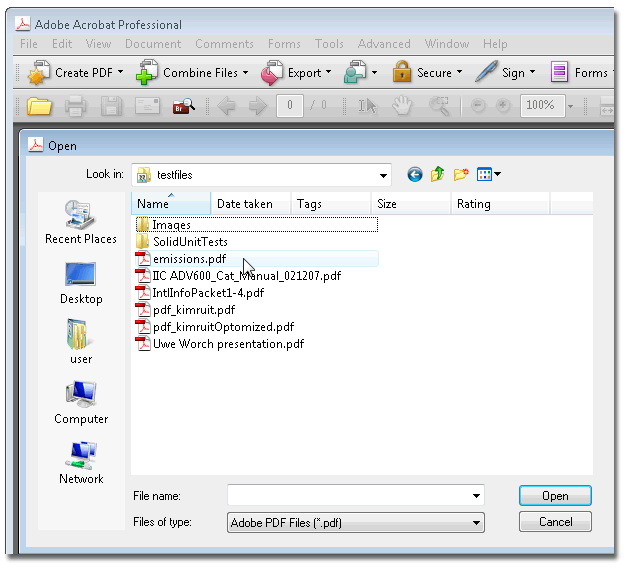The height and width of the screenshot is (569, 626).
Task: Expand the File name dropdown arrow
Action: [476, 496]
